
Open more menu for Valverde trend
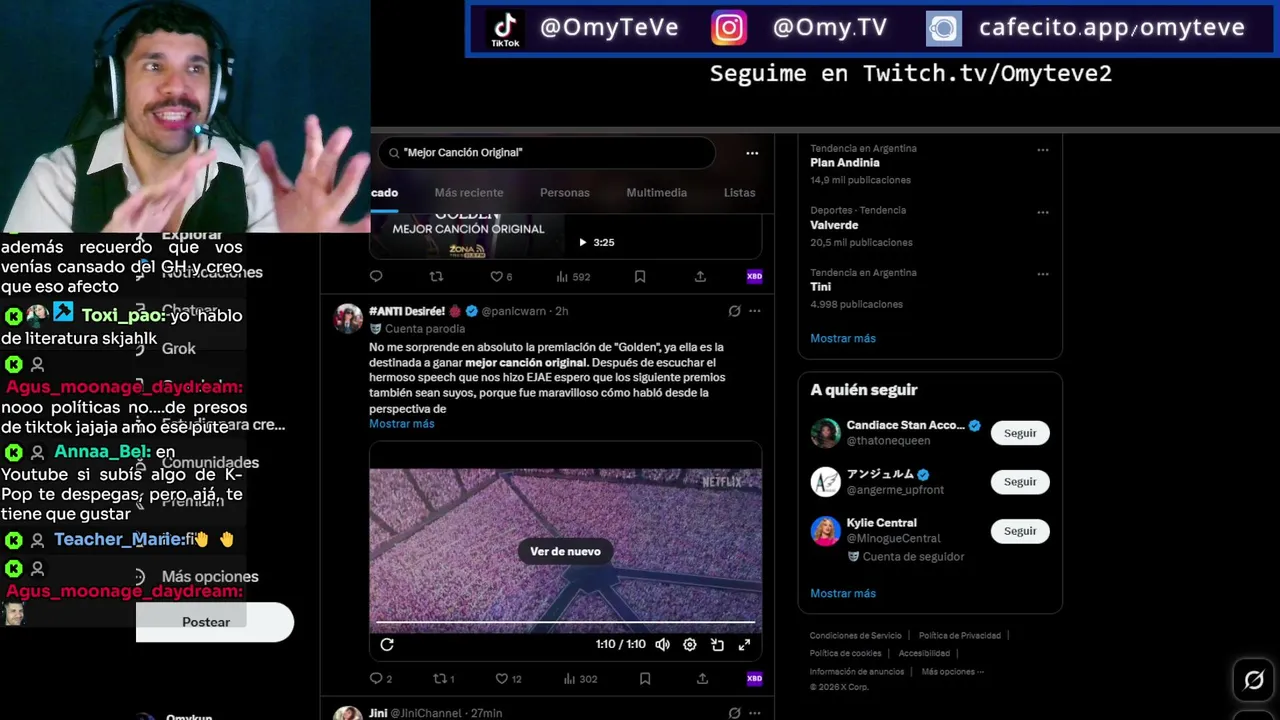(x=1042, y=212)
